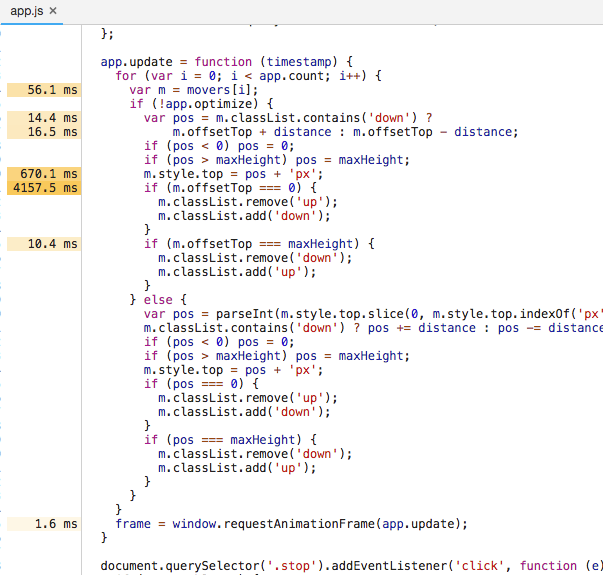Image resolution: width=603 pixels, height=575 pixels.
Task: Click the 56.1 ms gutter marker
Action: (x=44, y=90)
